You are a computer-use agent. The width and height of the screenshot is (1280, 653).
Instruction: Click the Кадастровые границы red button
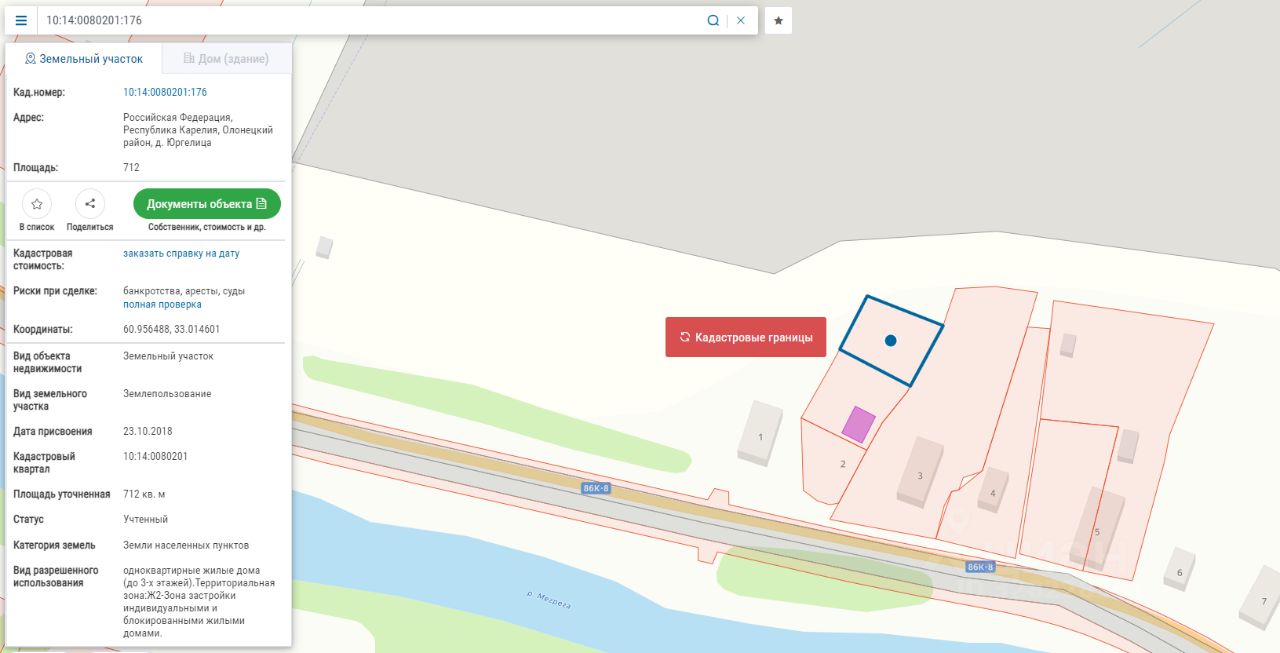pyautogui.click(x=746, y=337)
